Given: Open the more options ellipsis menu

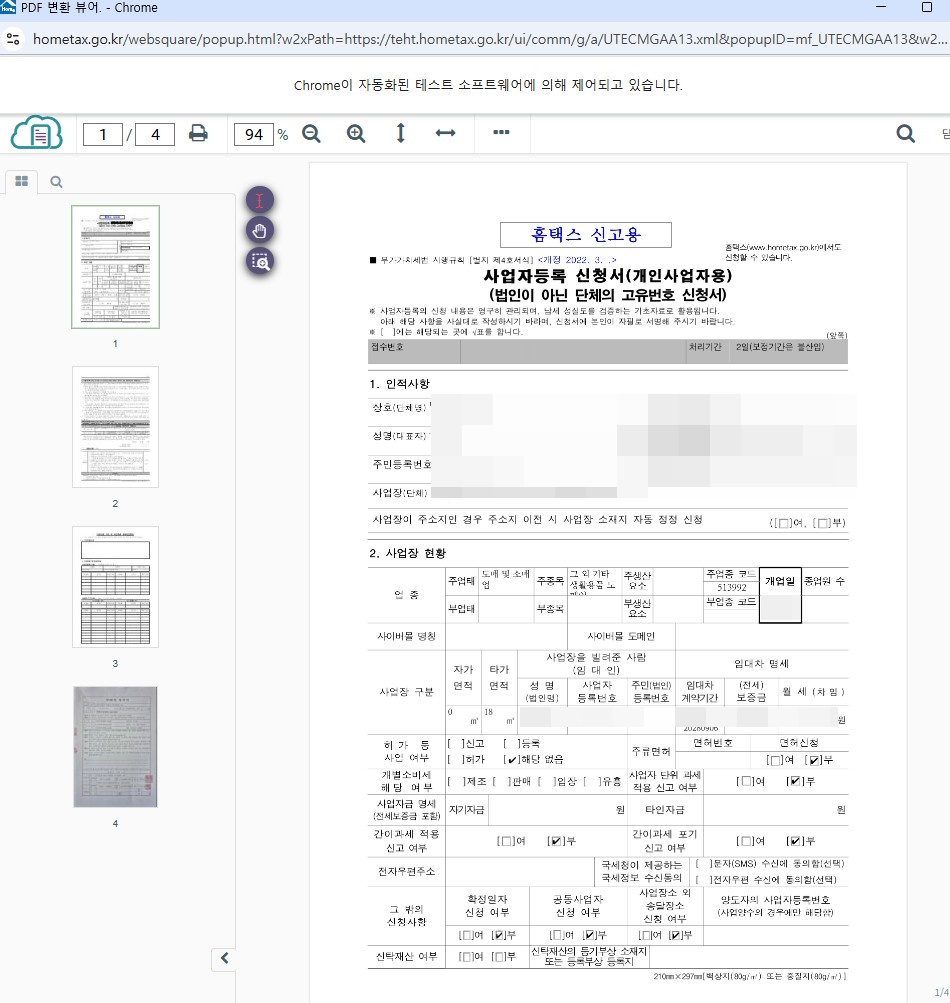Looking at the screenshot, I should (502, 132).
